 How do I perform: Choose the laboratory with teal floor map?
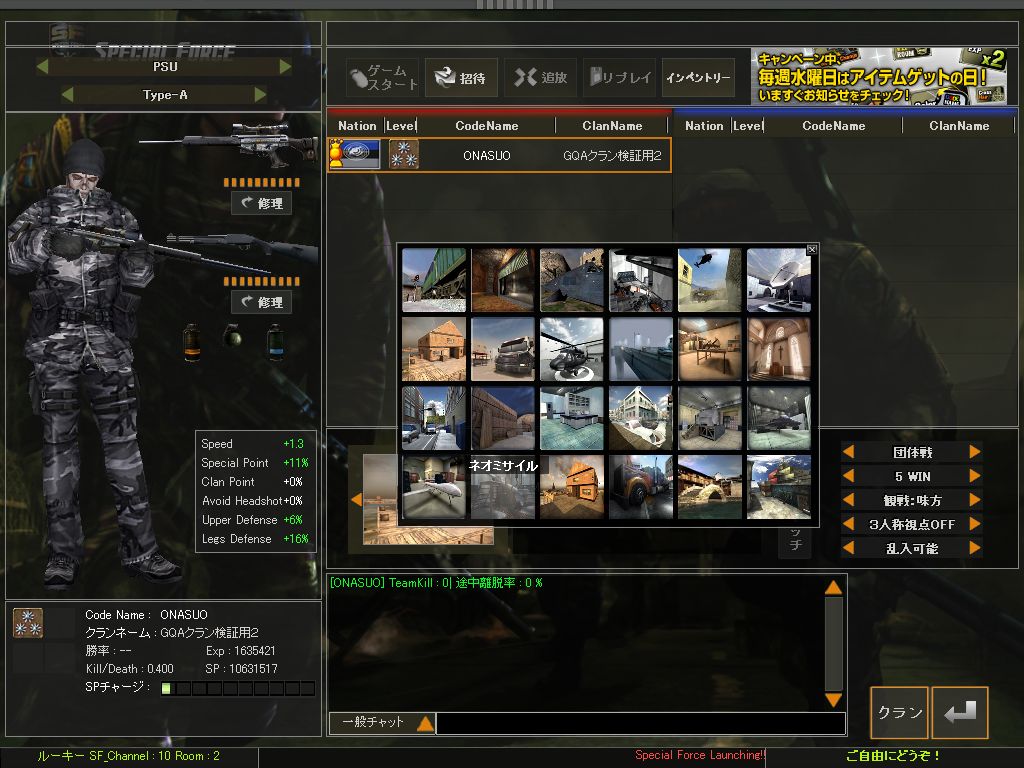click(x=572, y=419)
